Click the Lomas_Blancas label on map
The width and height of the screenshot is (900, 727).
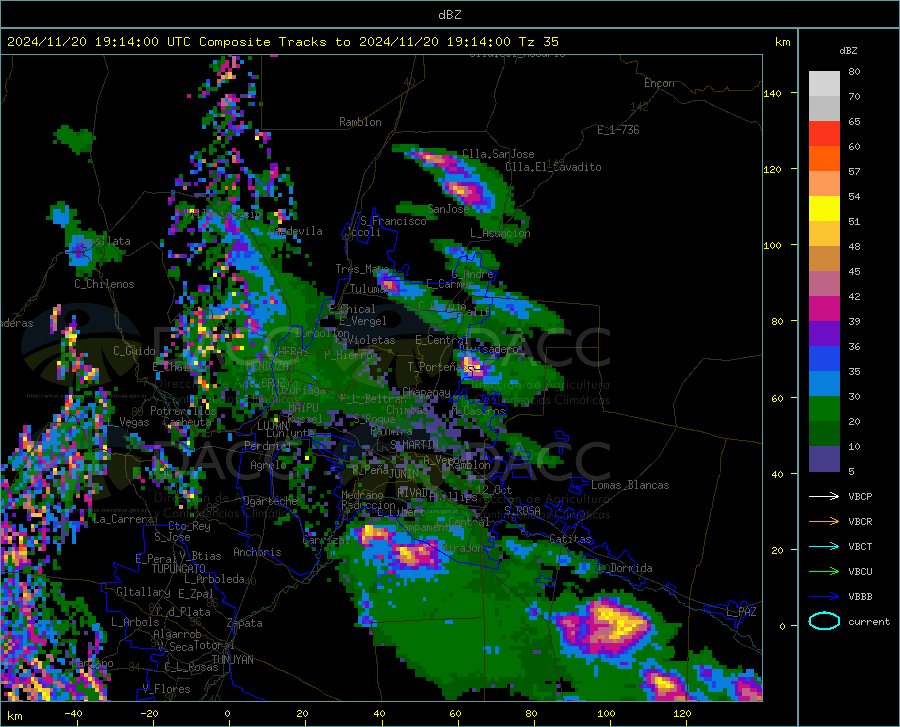click(x=630, y=485)
